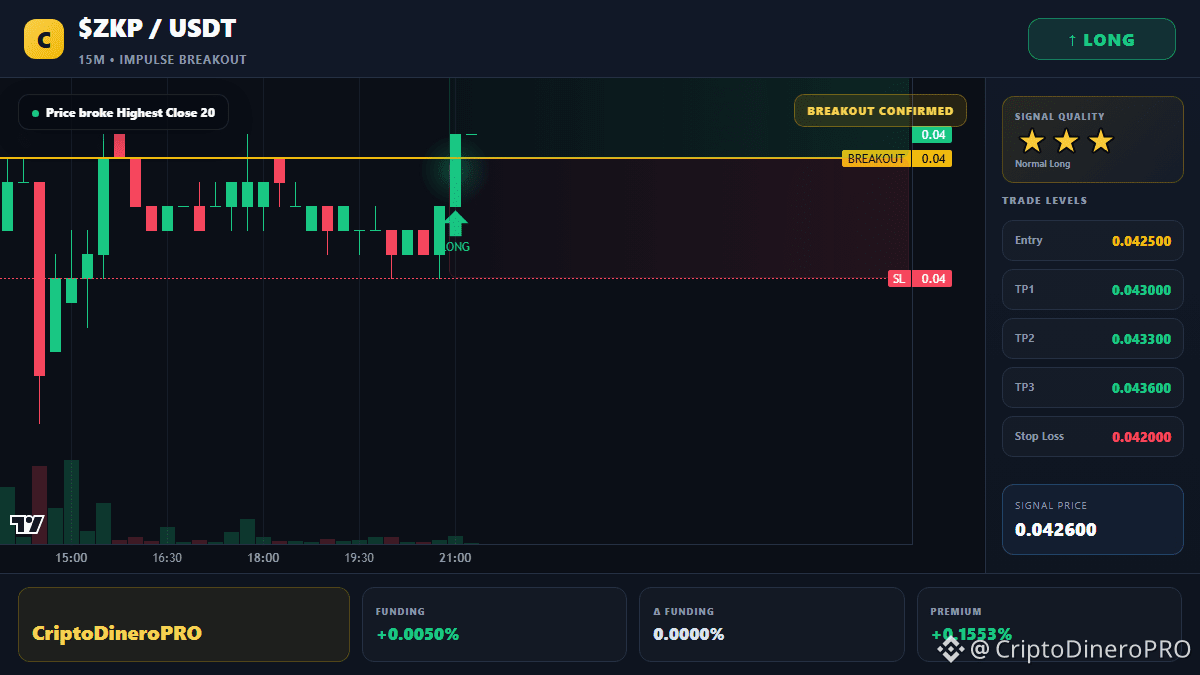Click the CriptoDineroPRO brand card

[184, 624]
